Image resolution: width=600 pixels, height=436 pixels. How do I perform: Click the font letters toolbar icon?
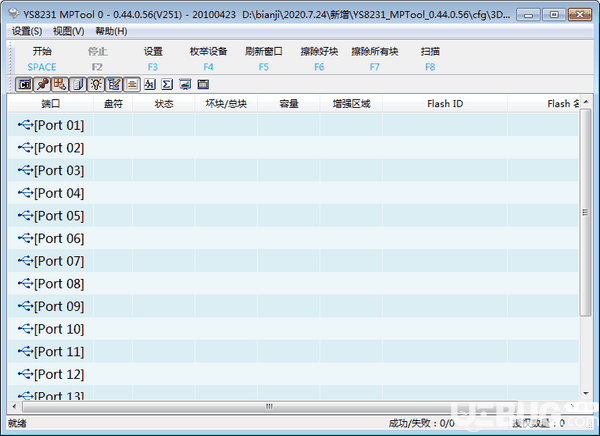coord(150,84)
